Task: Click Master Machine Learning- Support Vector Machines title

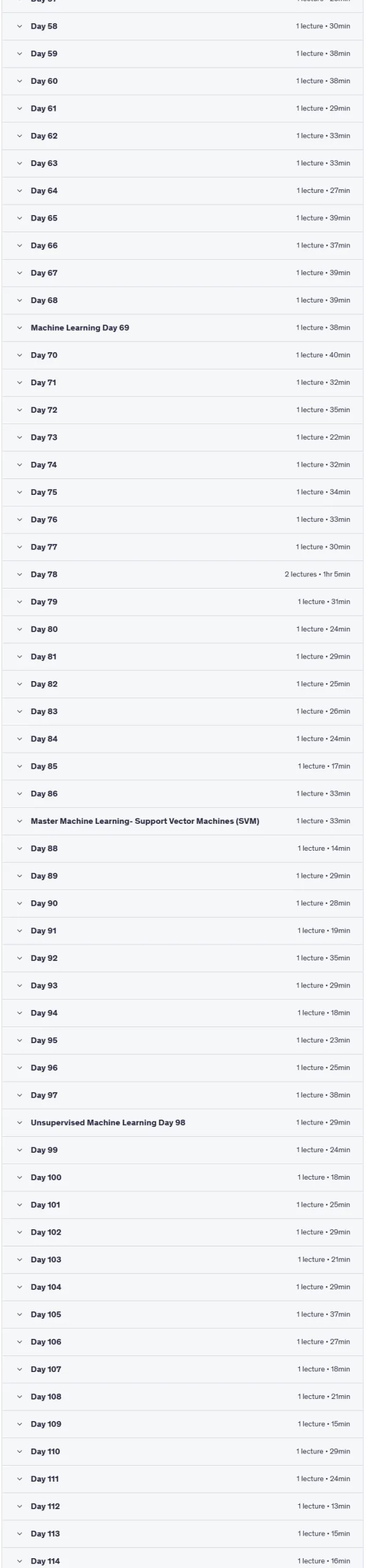Action: point(145,821)
